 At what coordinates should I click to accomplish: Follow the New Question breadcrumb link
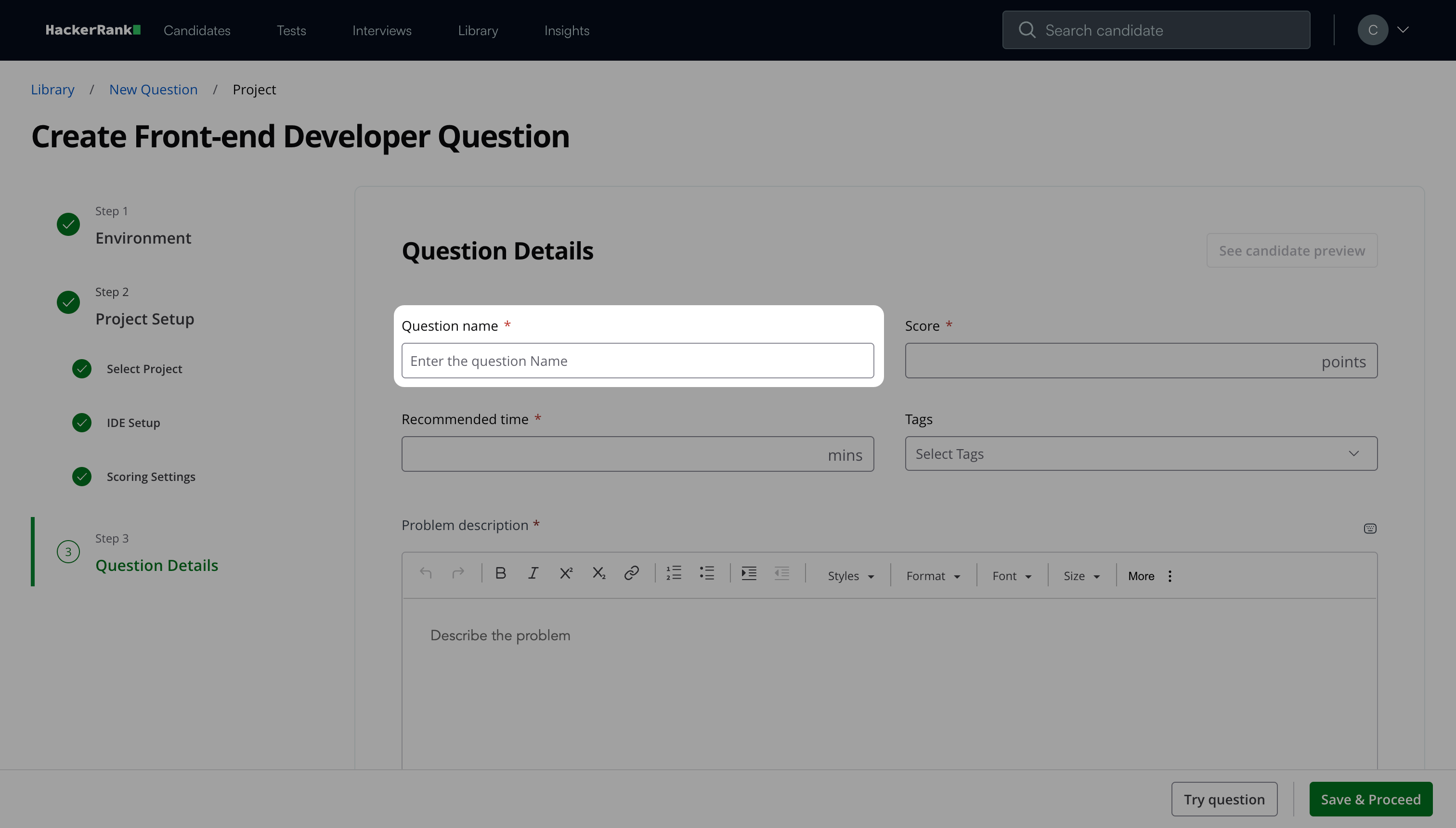(x=154, y=90)
